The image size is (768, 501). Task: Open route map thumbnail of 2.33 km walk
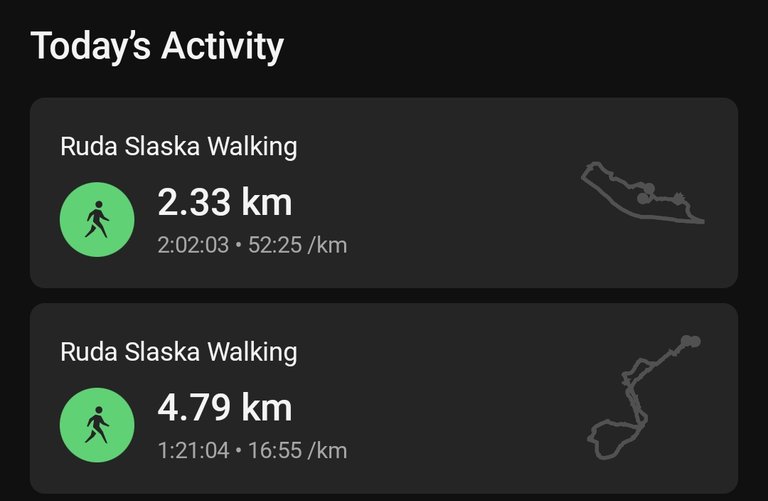point(643,193)
